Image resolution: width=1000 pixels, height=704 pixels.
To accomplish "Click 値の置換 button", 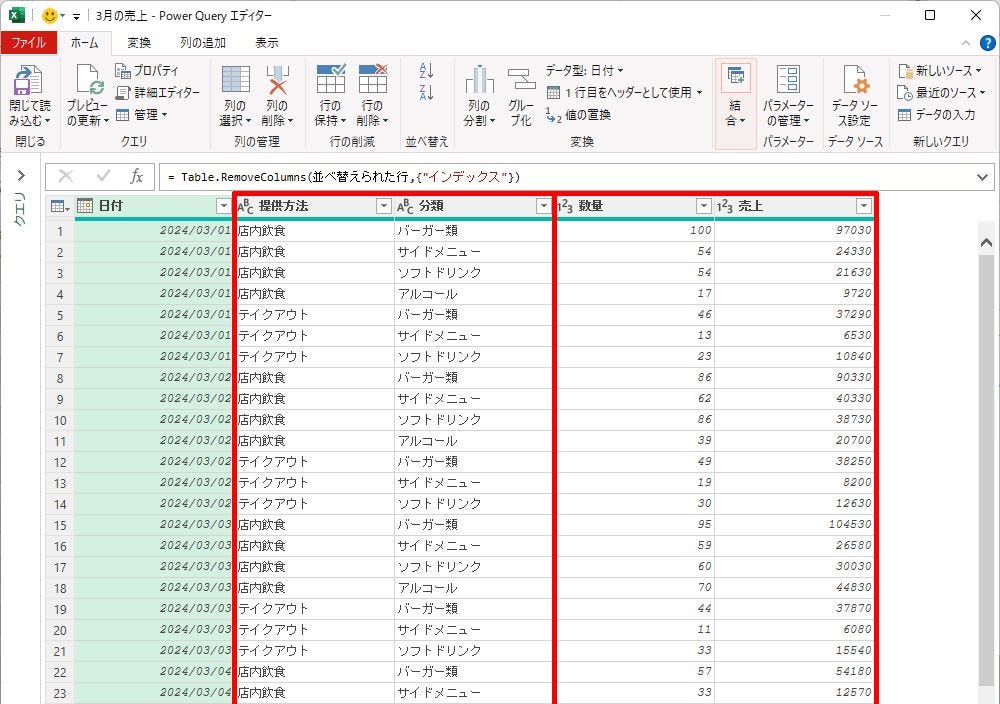I will point(585,114).
